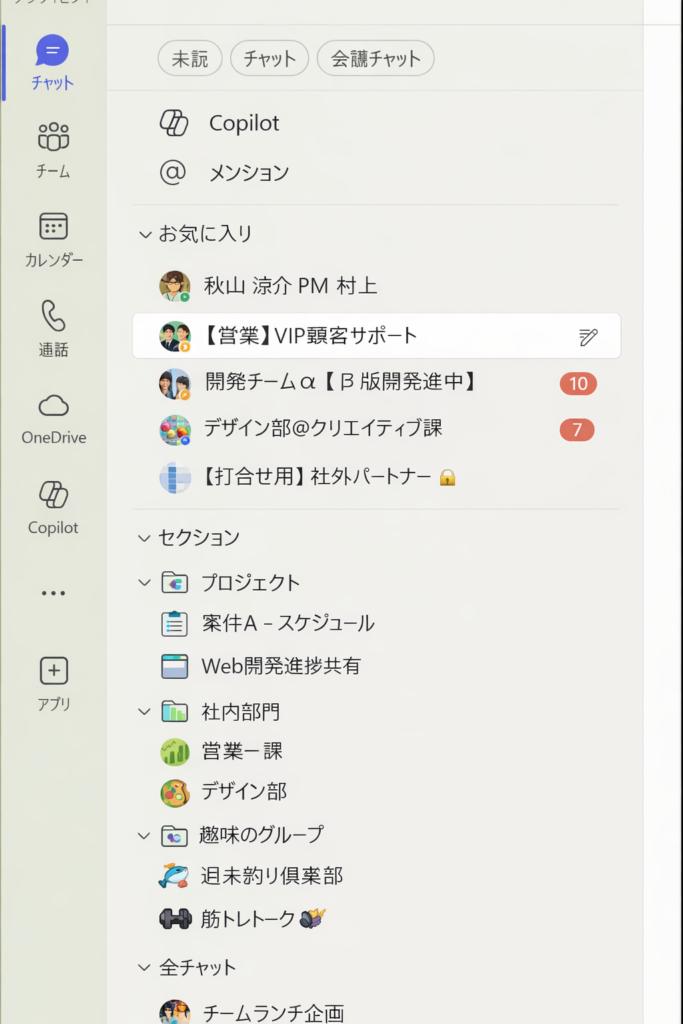Open Copilot in the chat list
This screenshot has height=1024, width=683.
pyautogui.click(x=243, y=124)
